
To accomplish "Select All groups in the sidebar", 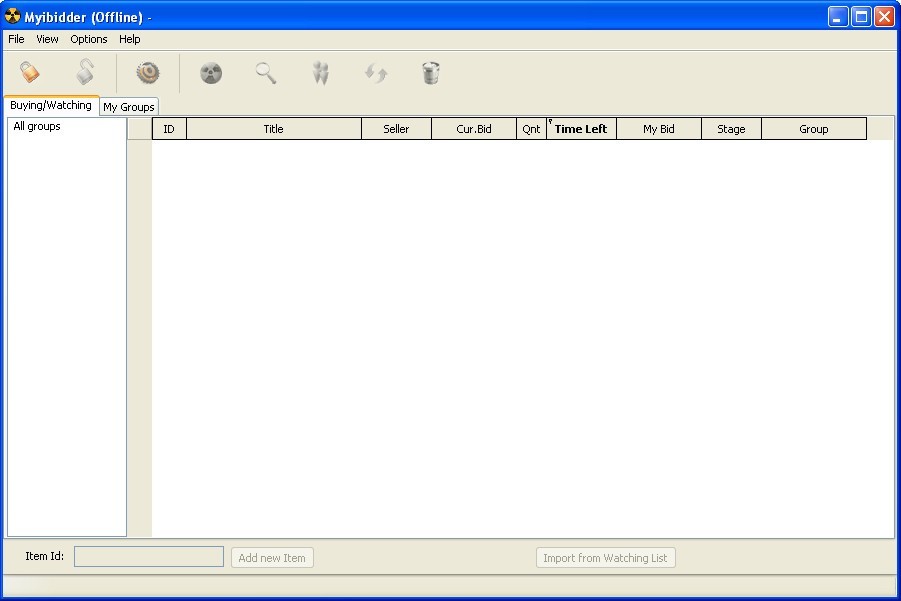I will (36, 125).
